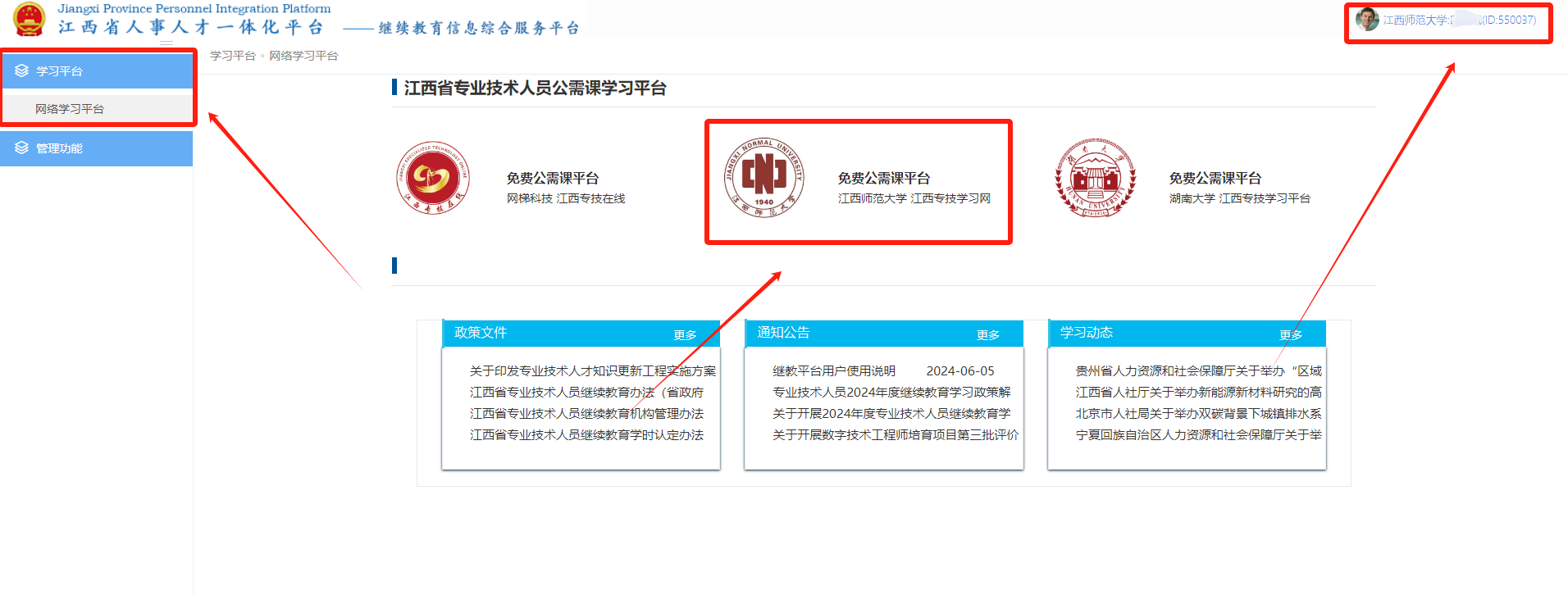
Task: Click the 2024-06-05 date in notices
Action: 960,371
